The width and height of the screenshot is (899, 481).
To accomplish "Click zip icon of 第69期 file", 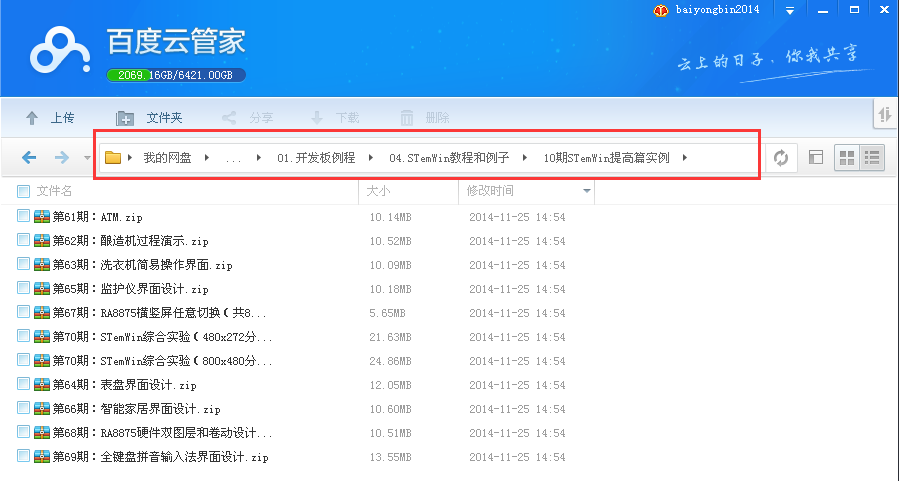I will coord(42,457).
